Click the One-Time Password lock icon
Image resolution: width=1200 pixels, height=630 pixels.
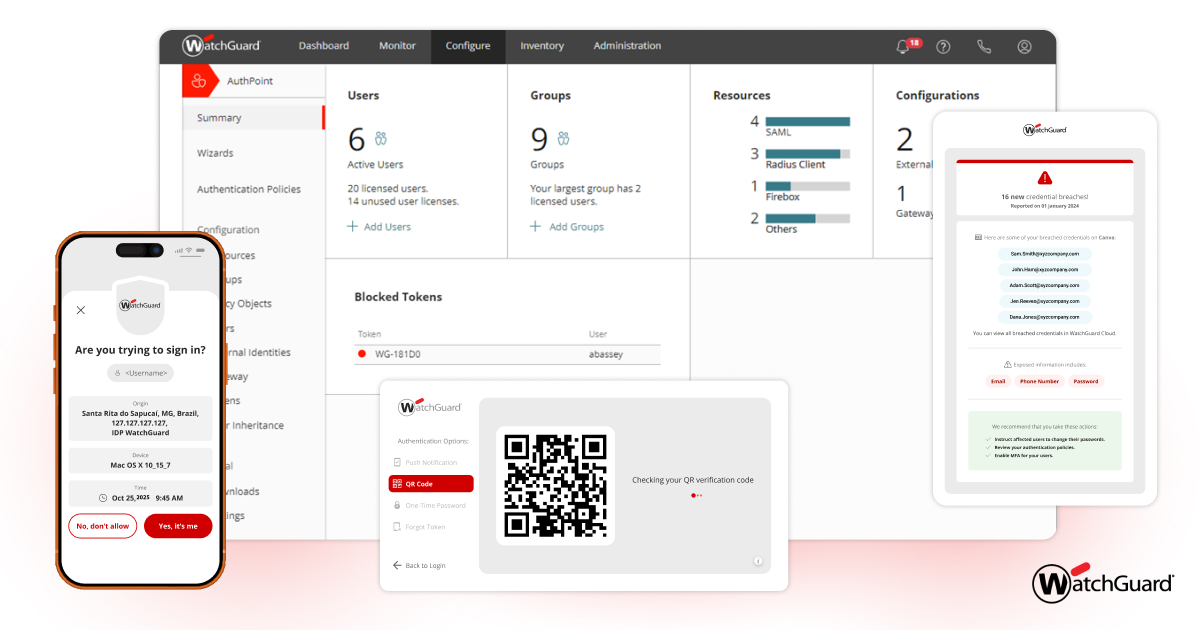(397, 505)
